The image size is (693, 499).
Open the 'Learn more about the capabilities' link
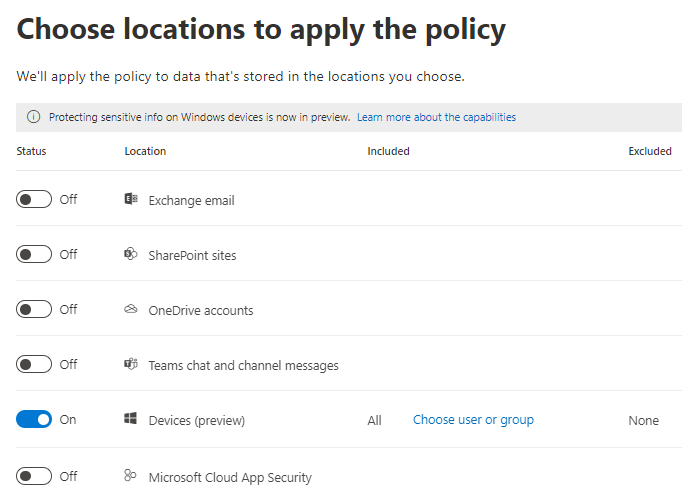pos(436,117)
